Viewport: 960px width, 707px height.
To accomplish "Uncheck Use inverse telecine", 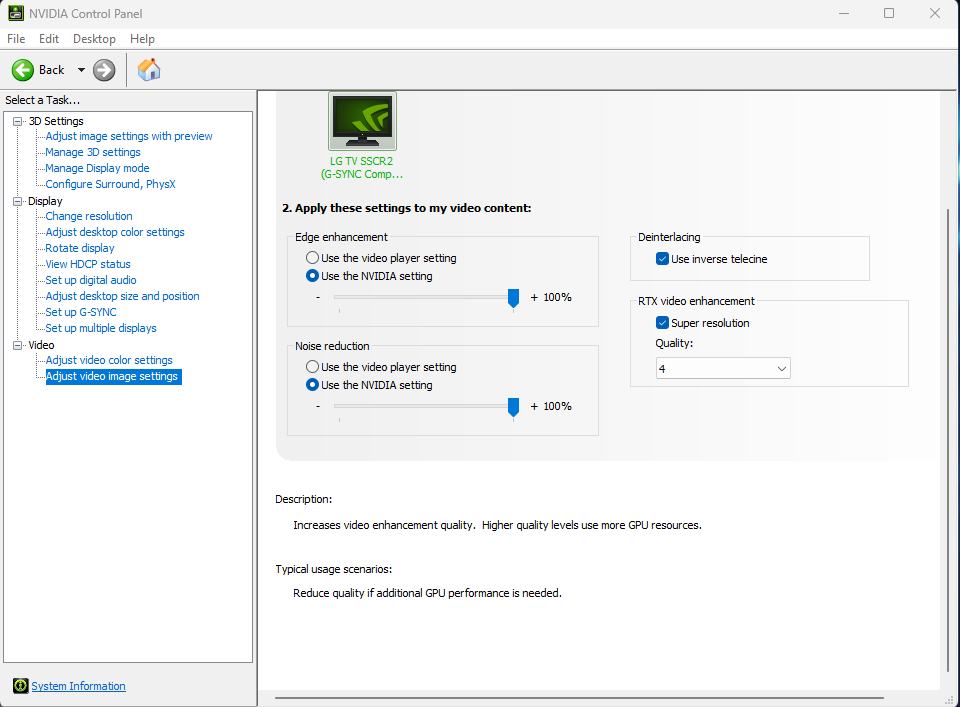I will [662, 259].
